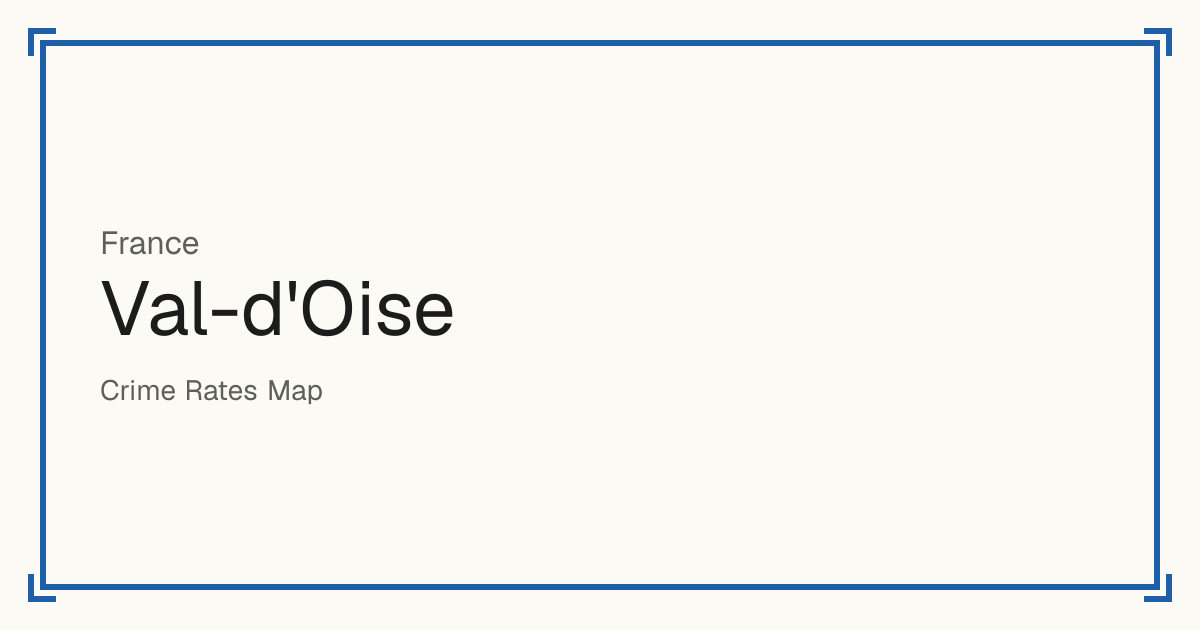
Task: Click the capital F in France
Action: pos(109,243)
